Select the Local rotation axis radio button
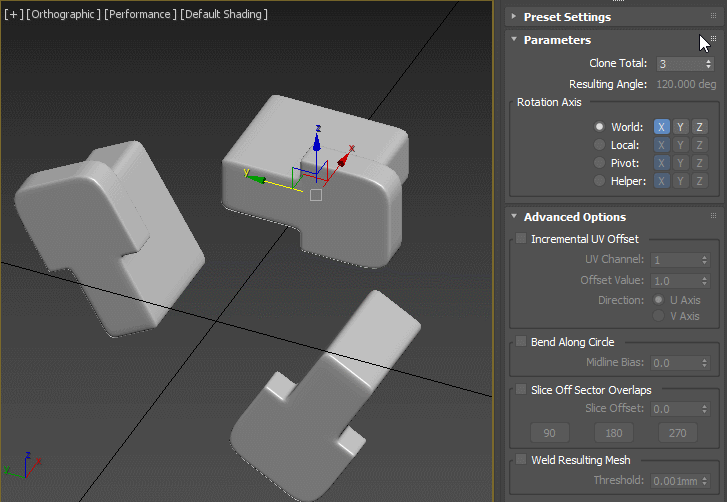 coord(599,145)
